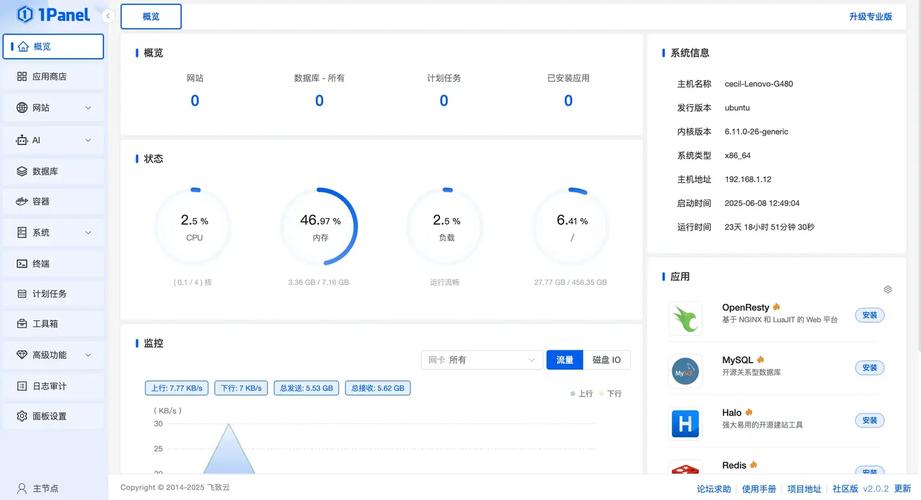The height and width of the screenshot is (500, 921).
Task: Switch monitor to 磁盘 IO view
Action: [606, 360]
